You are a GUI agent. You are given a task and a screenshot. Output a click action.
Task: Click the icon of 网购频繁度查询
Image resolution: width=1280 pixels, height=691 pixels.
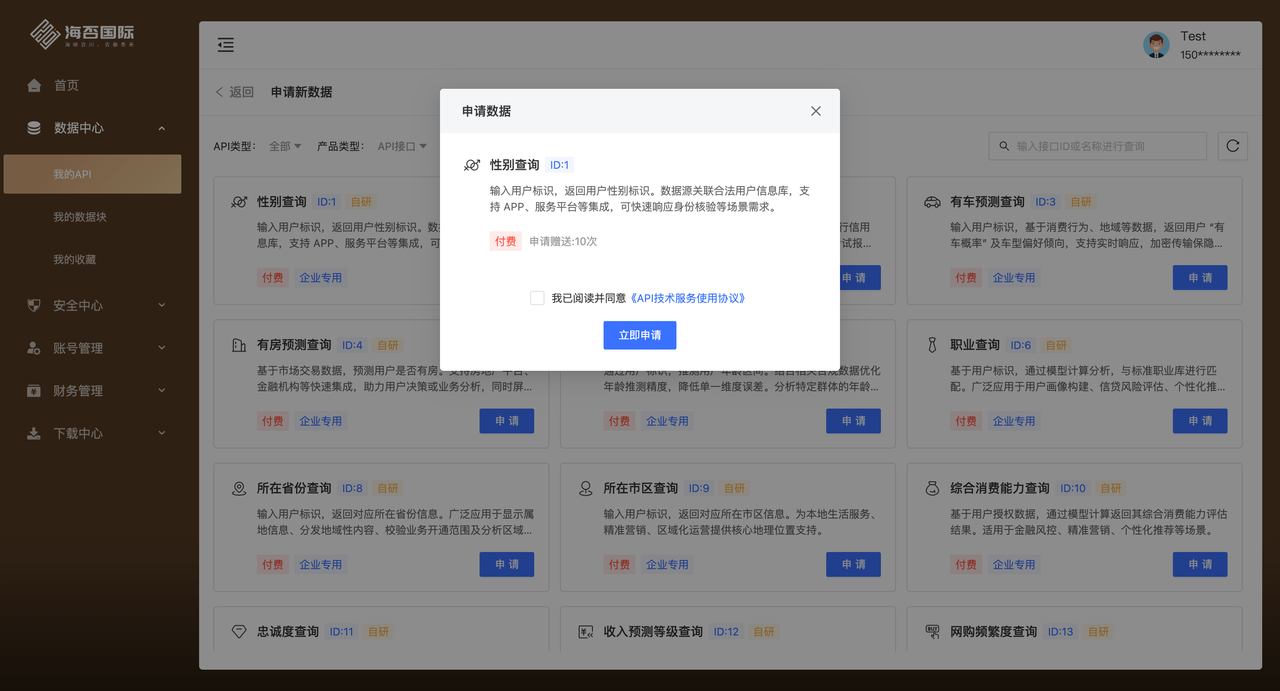[x=932, y=632]
